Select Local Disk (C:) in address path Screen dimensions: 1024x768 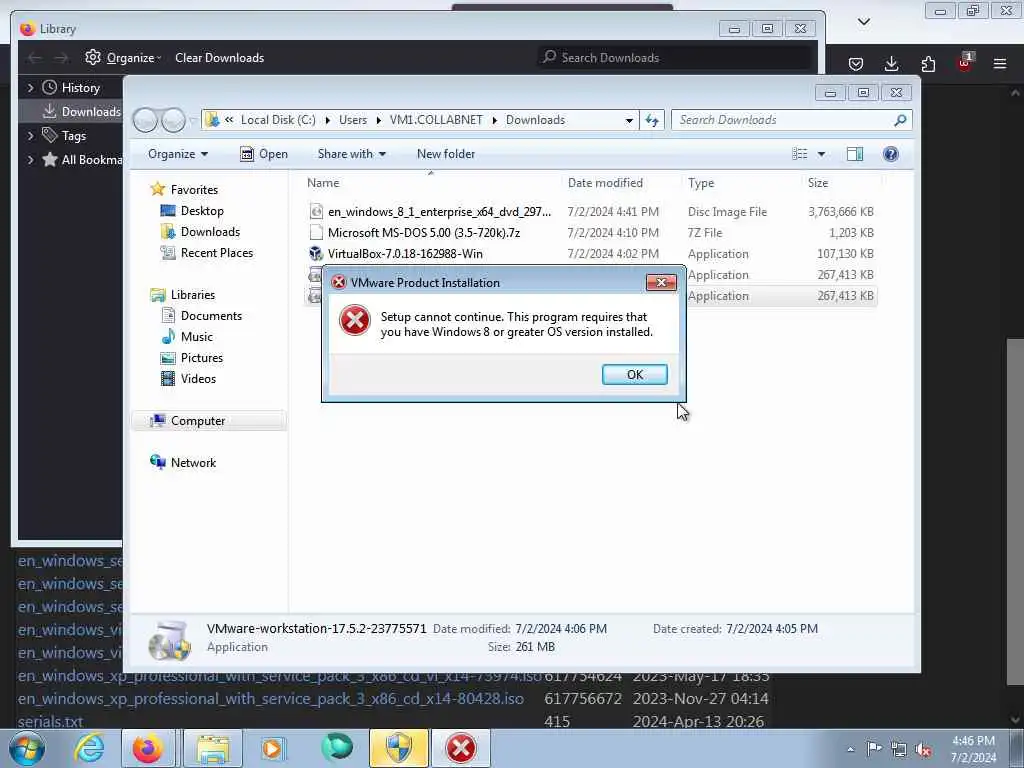278,120
